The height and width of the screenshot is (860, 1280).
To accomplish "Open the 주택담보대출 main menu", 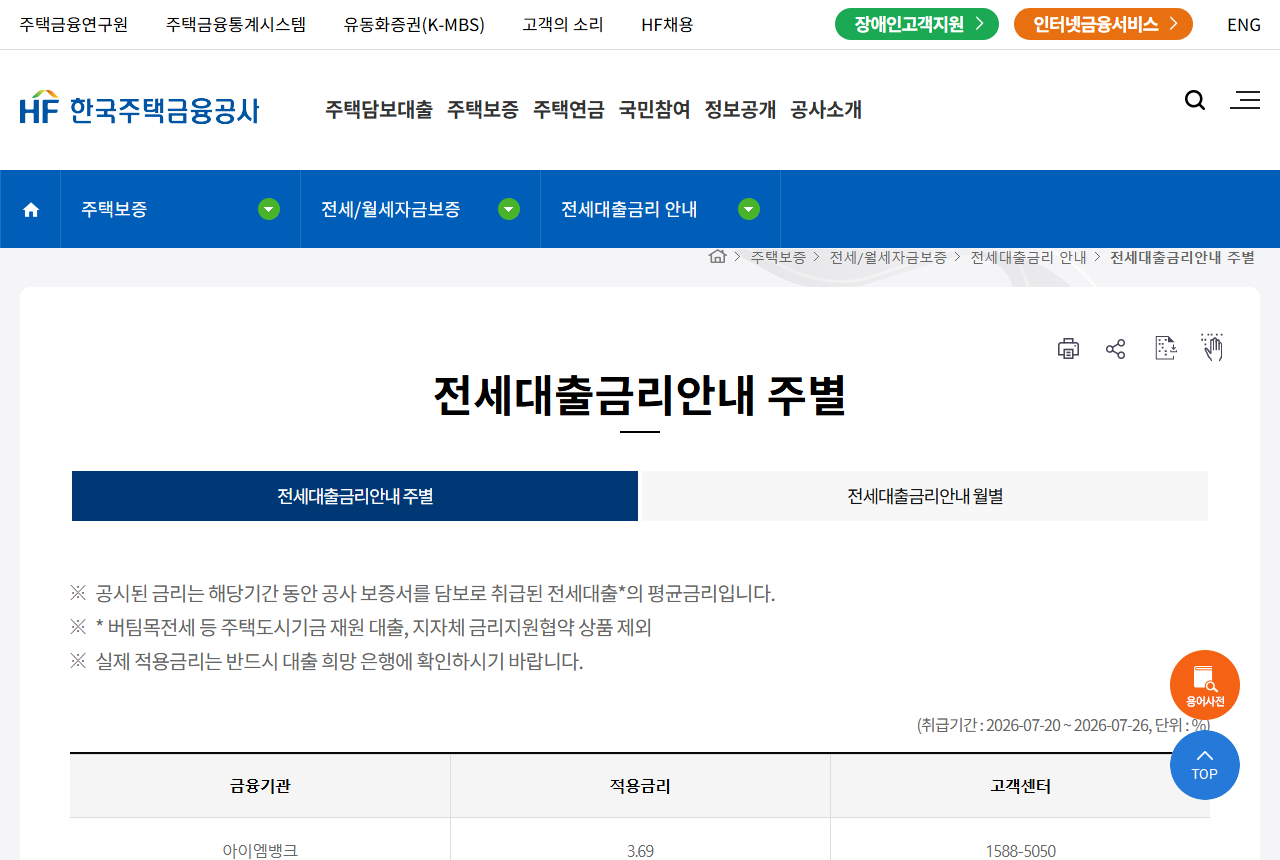I will 379,110.
